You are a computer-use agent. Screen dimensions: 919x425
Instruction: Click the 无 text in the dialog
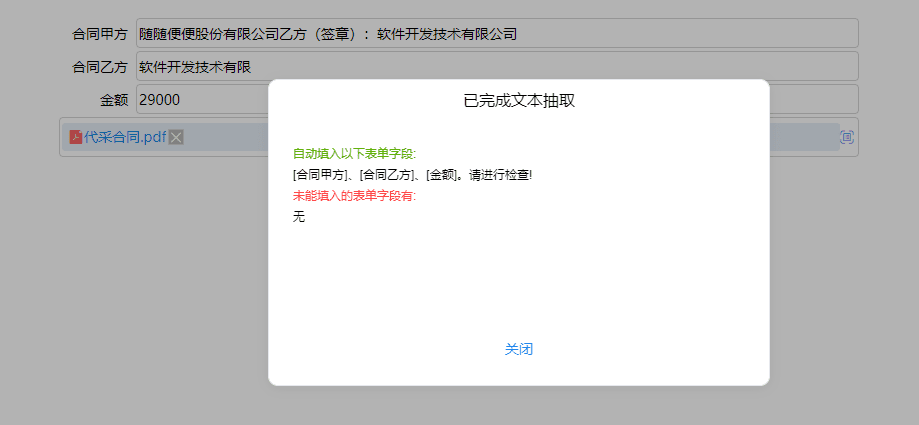point(299,217)
